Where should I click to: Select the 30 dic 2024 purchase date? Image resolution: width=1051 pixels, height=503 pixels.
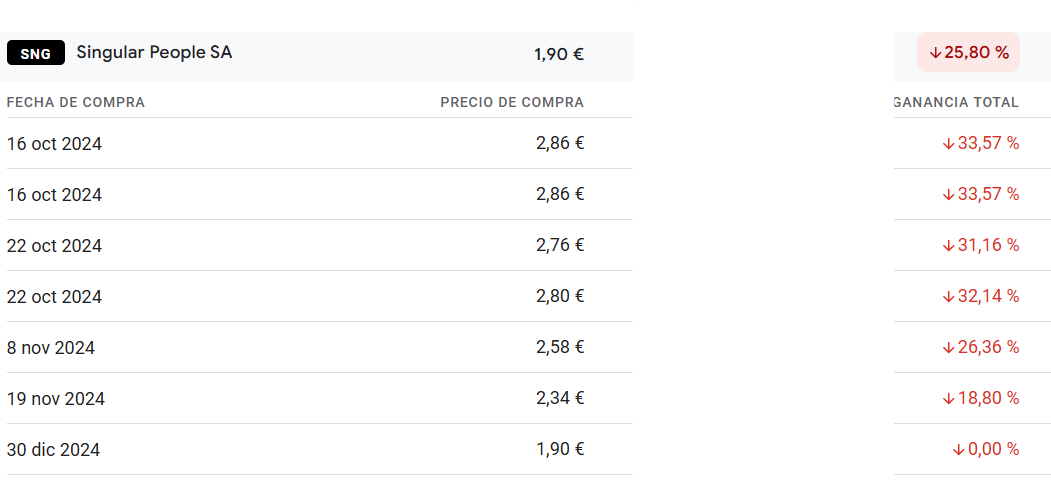click(54, 450)
